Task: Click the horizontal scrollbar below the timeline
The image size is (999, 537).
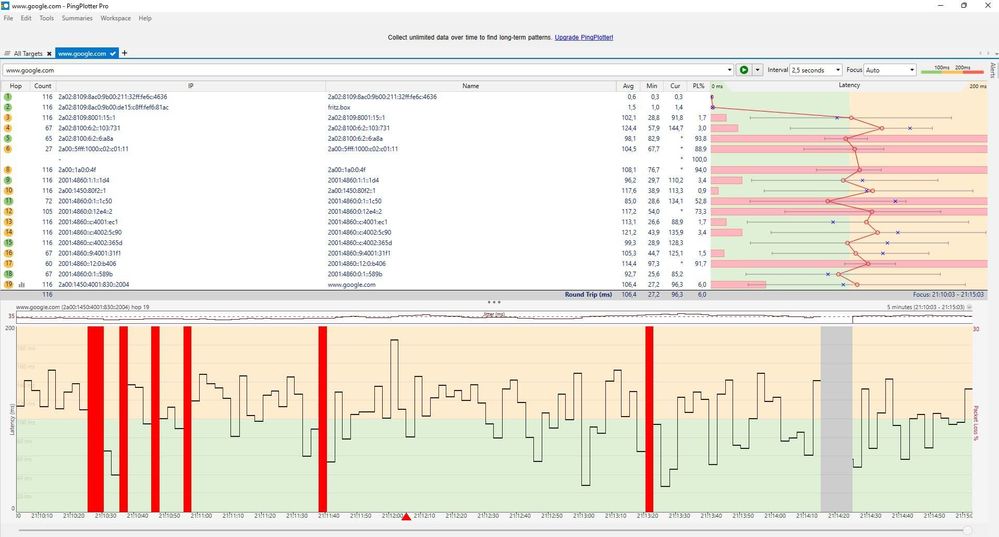Action: click(x=495, y=530)
